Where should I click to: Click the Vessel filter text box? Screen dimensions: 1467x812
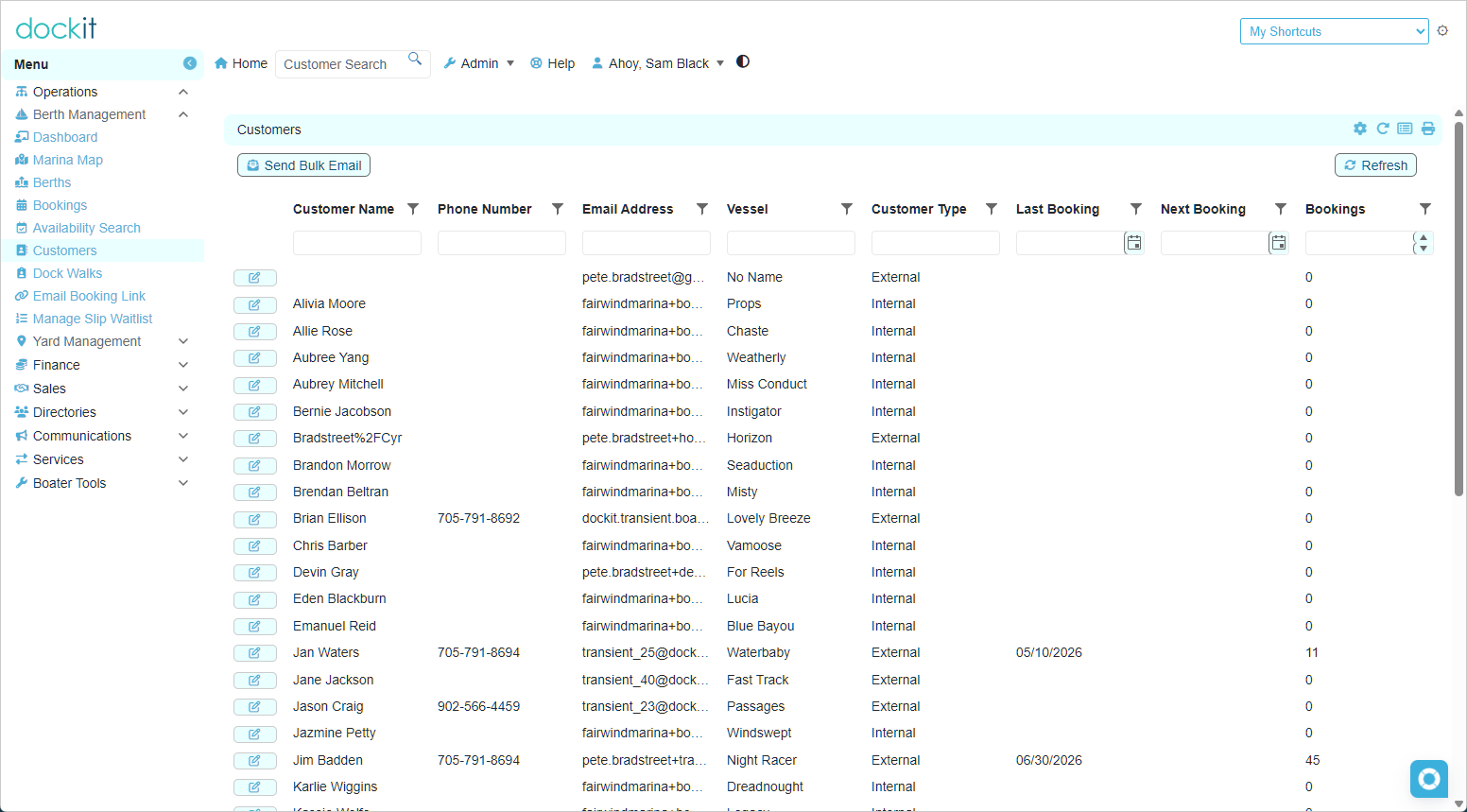tap(791, 243)
